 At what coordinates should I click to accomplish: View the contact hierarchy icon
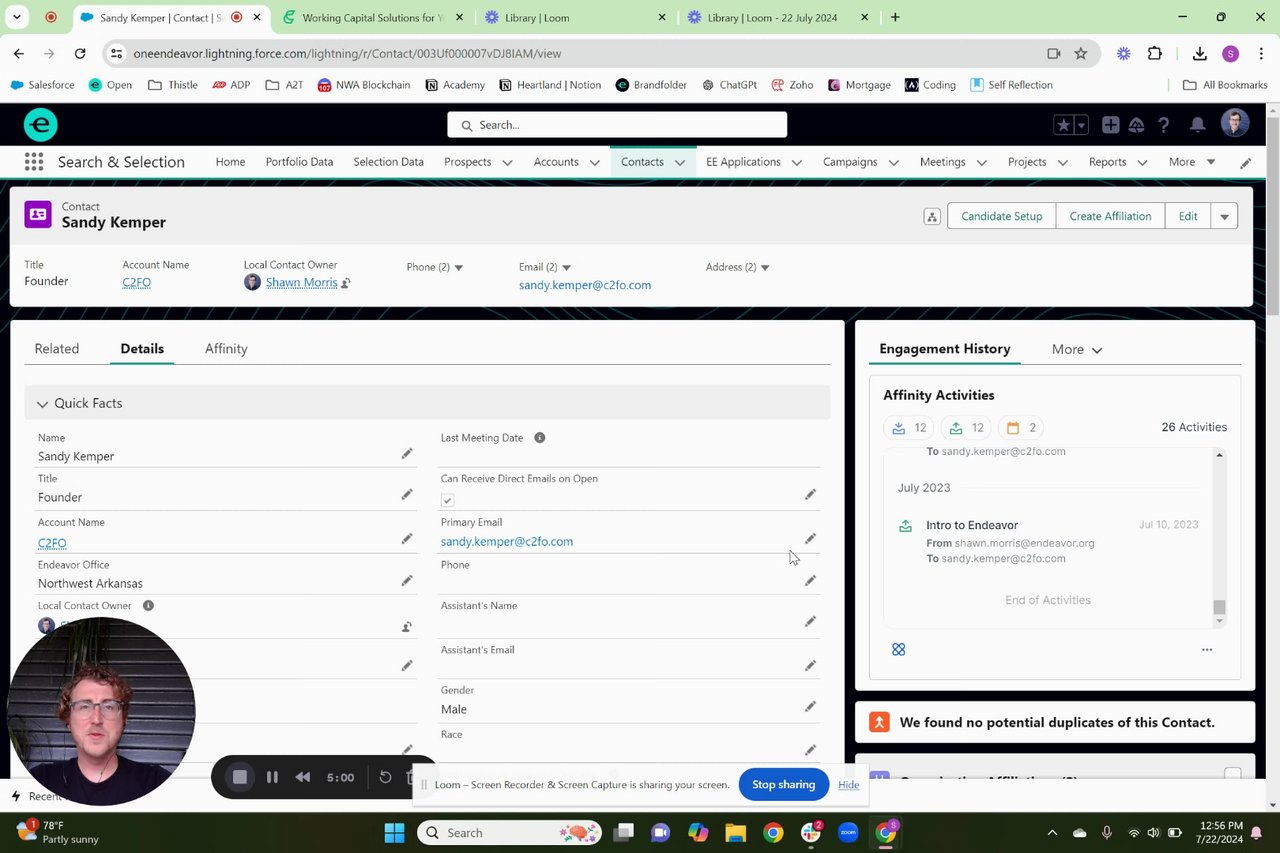tap(932, 217)
